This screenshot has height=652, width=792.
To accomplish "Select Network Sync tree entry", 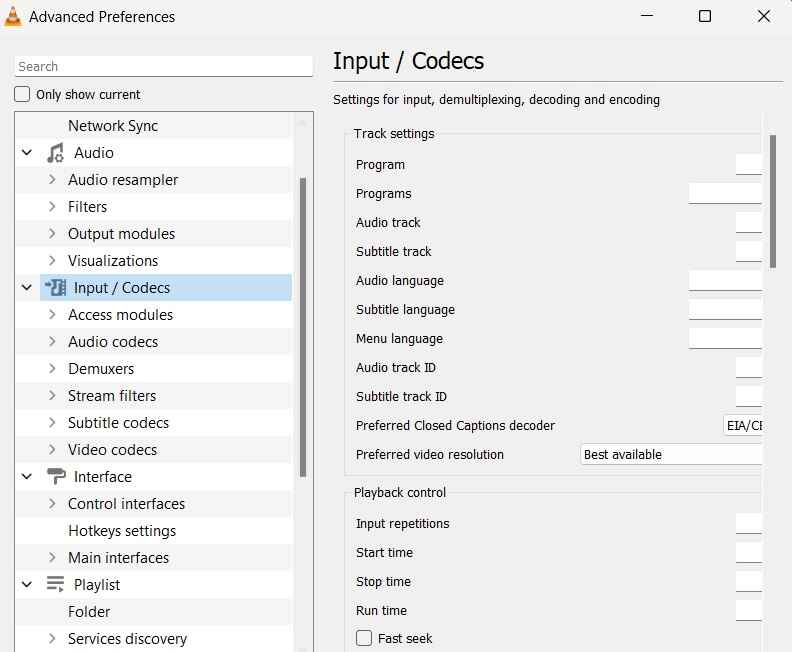I will tap(113, 125).
